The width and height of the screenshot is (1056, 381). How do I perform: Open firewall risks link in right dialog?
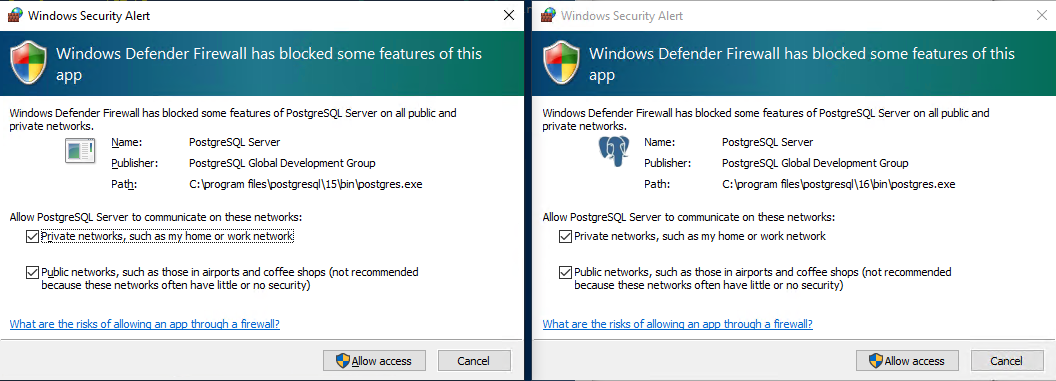point(678,324)
